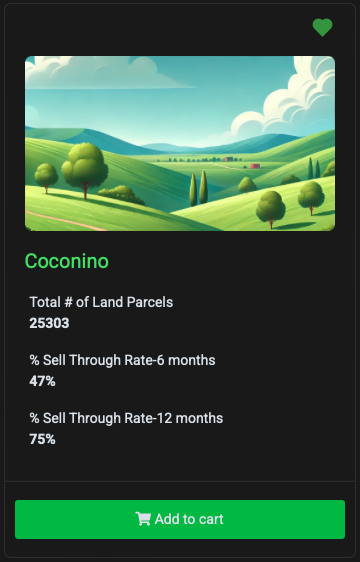The image size is (360, 562).
Task: Open the rolling hills landscape thumbnail
Action: coord(180,143)
